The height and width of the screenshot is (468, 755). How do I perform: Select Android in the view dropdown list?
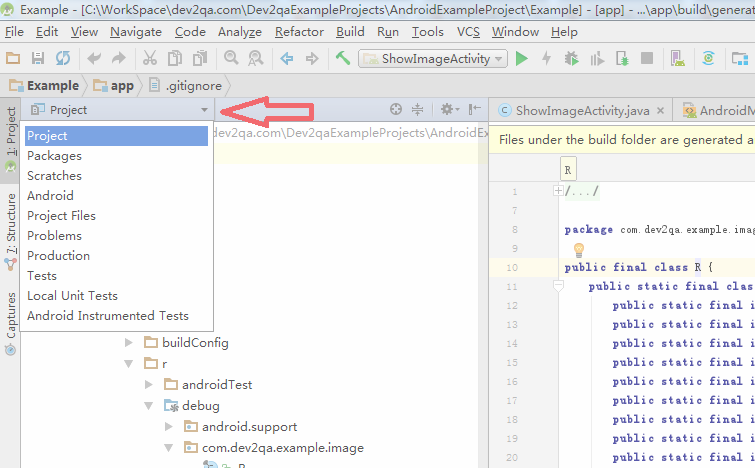(50, 196)
